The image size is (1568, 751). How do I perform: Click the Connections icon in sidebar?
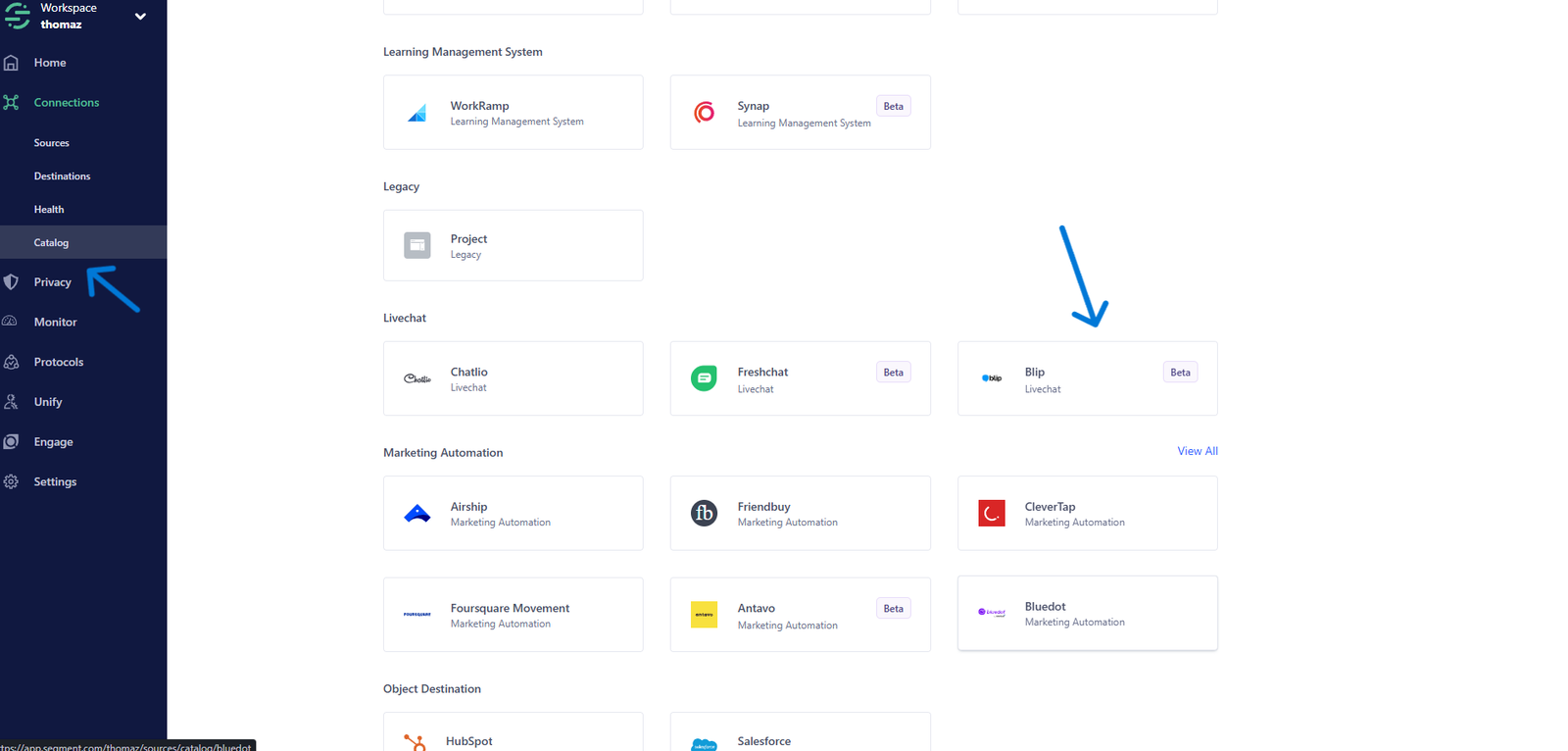(11, 102)
